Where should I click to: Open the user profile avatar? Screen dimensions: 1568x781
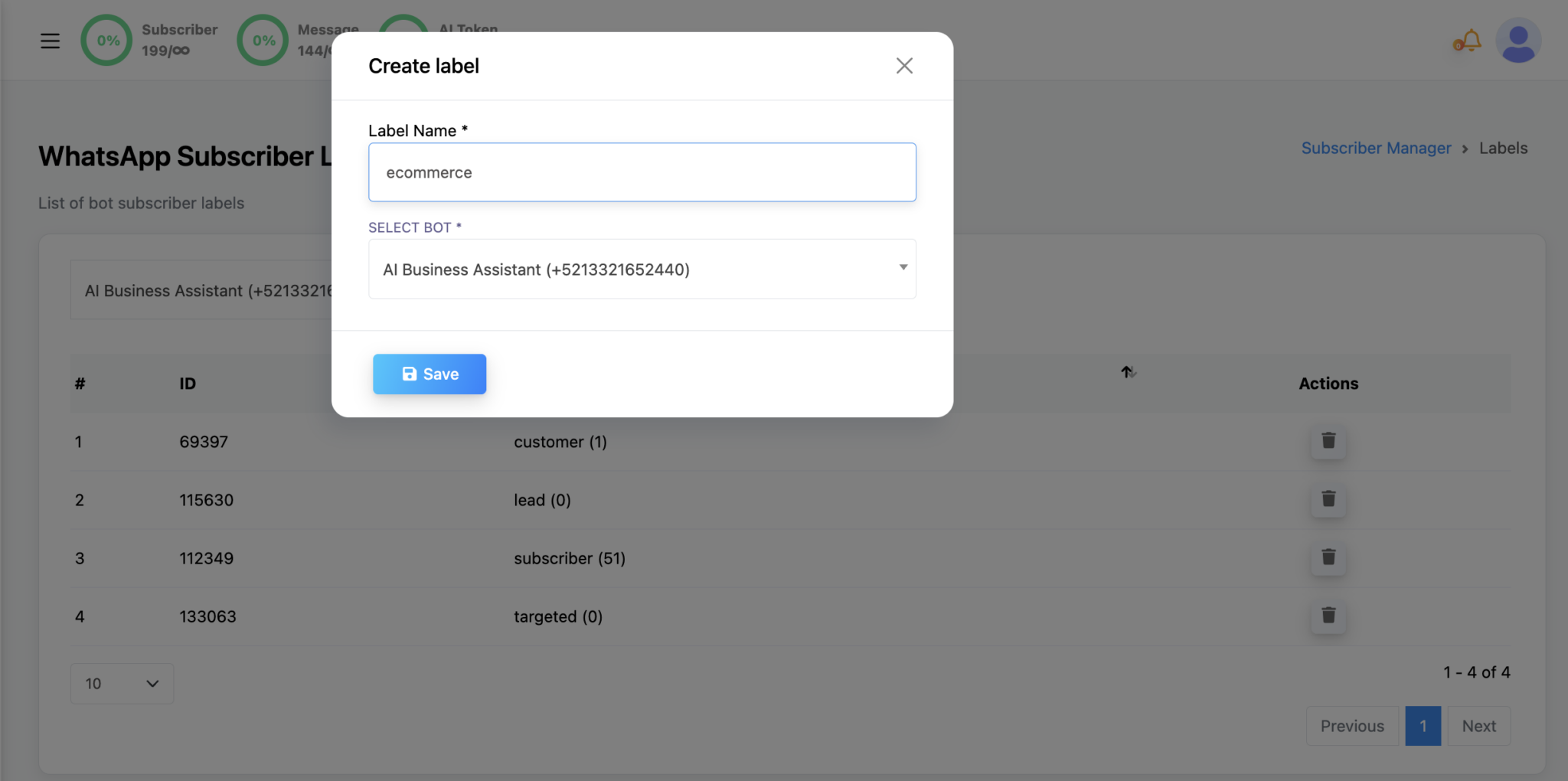click(1518, 41)
